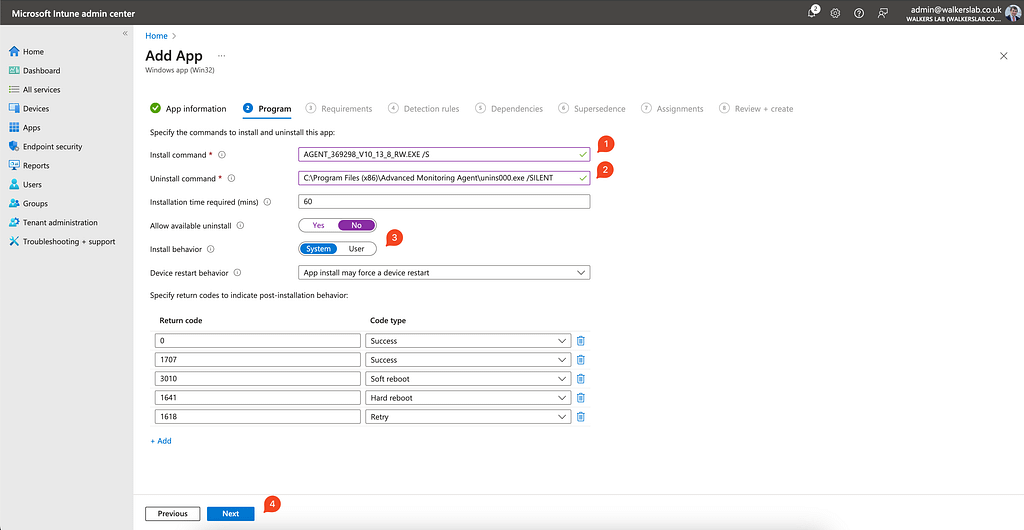Delete the return code 1707 row
Viewport: 1024px width, 530px height.
pyautogui.click(x=580, y=360)
